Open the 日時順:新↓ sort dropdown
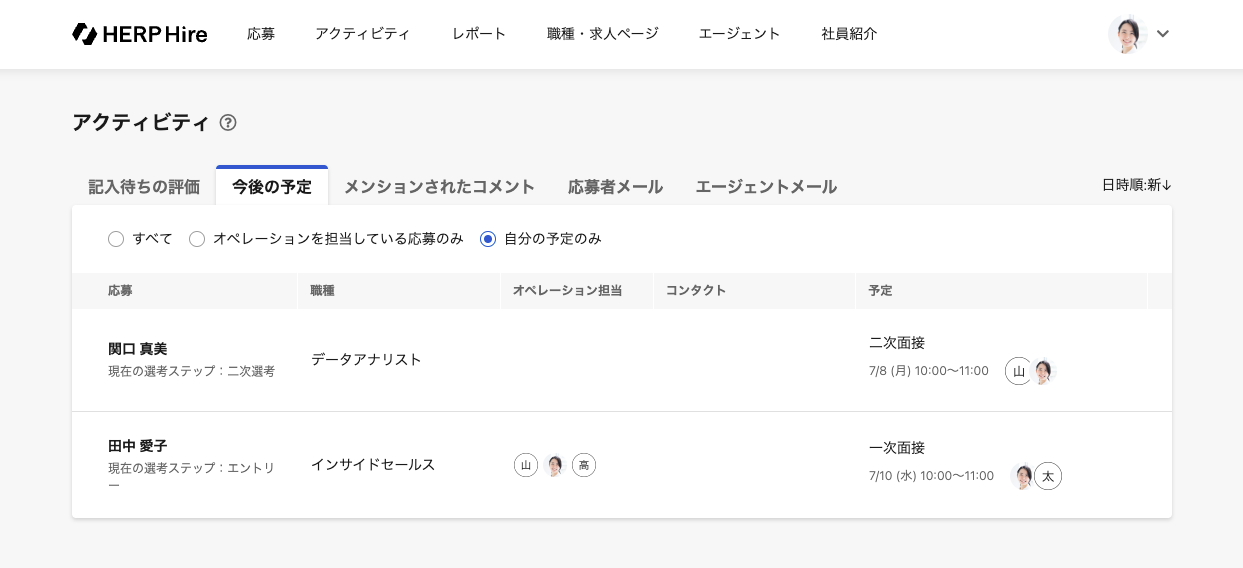Viewport: 1243px width, 568px height. (x=1136, y=185)
